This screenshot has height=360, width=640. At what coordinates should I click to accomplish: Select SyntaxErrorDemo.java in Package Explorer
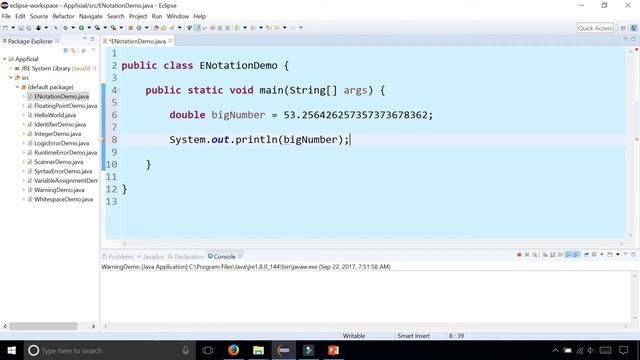(x=62, y=171)
